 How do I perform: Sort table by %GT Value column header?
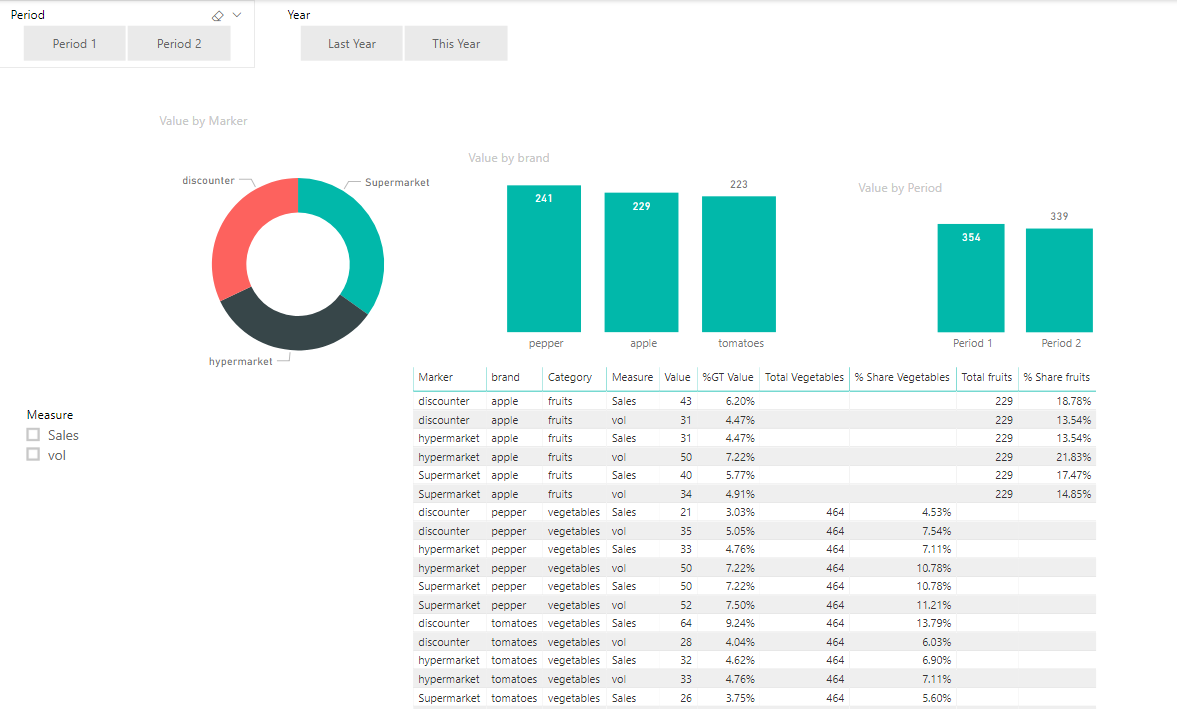[728, 377]
